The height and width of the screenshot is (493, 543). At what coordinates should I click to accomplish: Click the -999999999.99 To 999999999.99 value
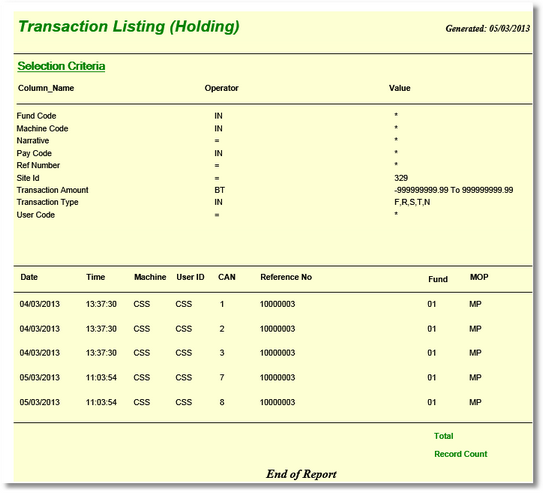point(454,190)
